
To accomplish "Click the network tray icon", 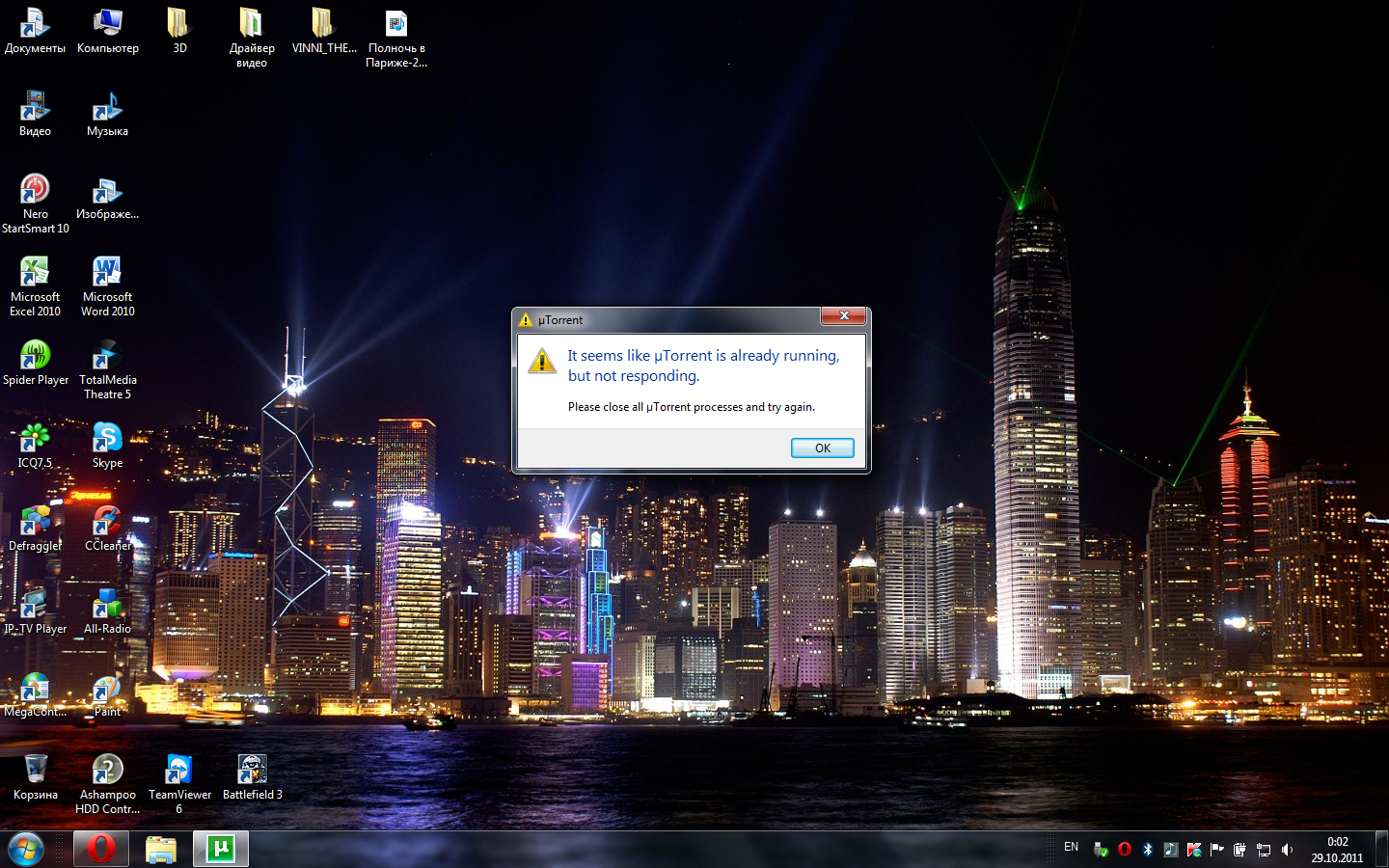I will (1264, 849).
